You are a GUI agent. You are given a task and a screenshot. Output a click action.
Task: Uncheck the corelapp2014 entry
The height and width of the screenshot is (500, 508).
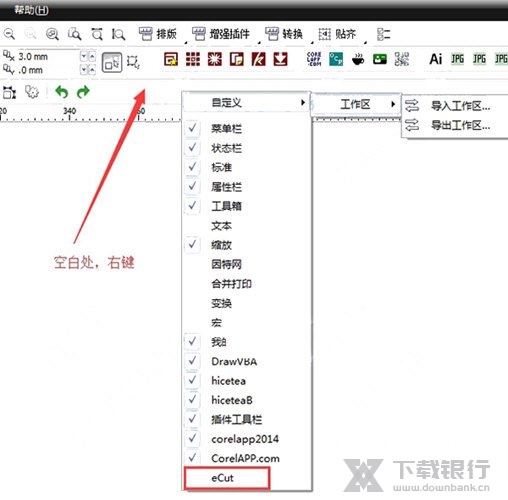pos(247,439)
